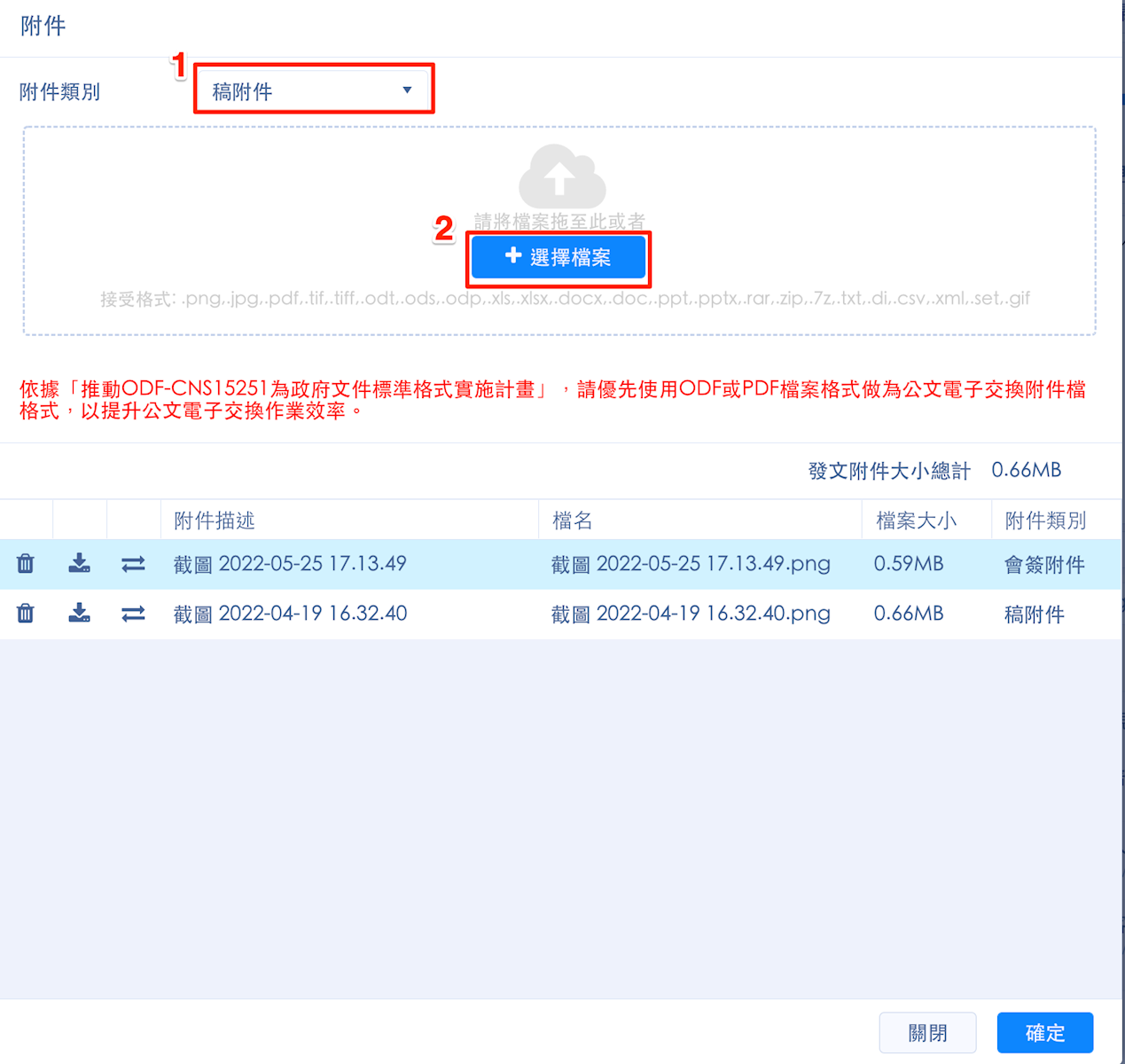Download the 2022-05-25 17.13.49 attachment
This screenshot has width=1125, height=1064.
80,564
